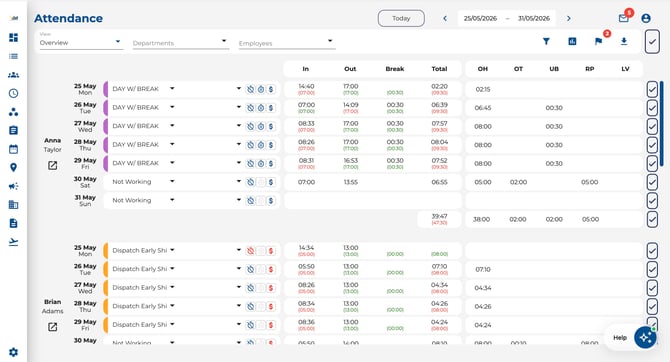Go to the previous week arrow
This screenshot has height=362, width=670.
[445, 18]
